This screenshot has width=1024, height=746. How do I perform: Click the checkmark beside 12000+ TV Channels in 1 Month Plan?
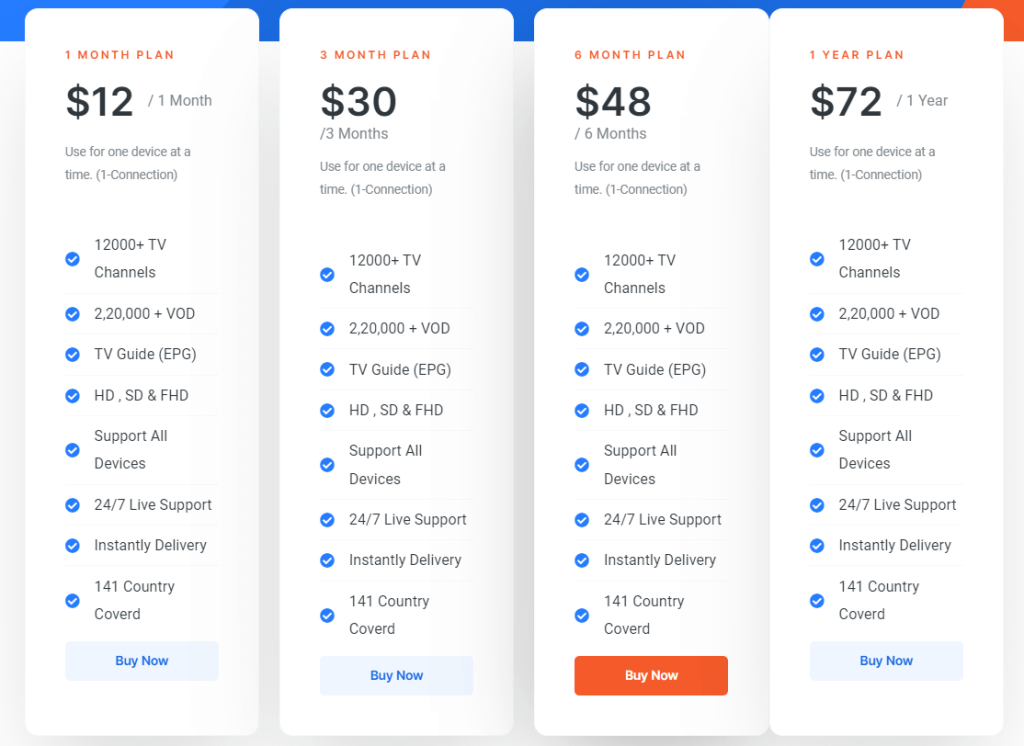coord(72,258)
